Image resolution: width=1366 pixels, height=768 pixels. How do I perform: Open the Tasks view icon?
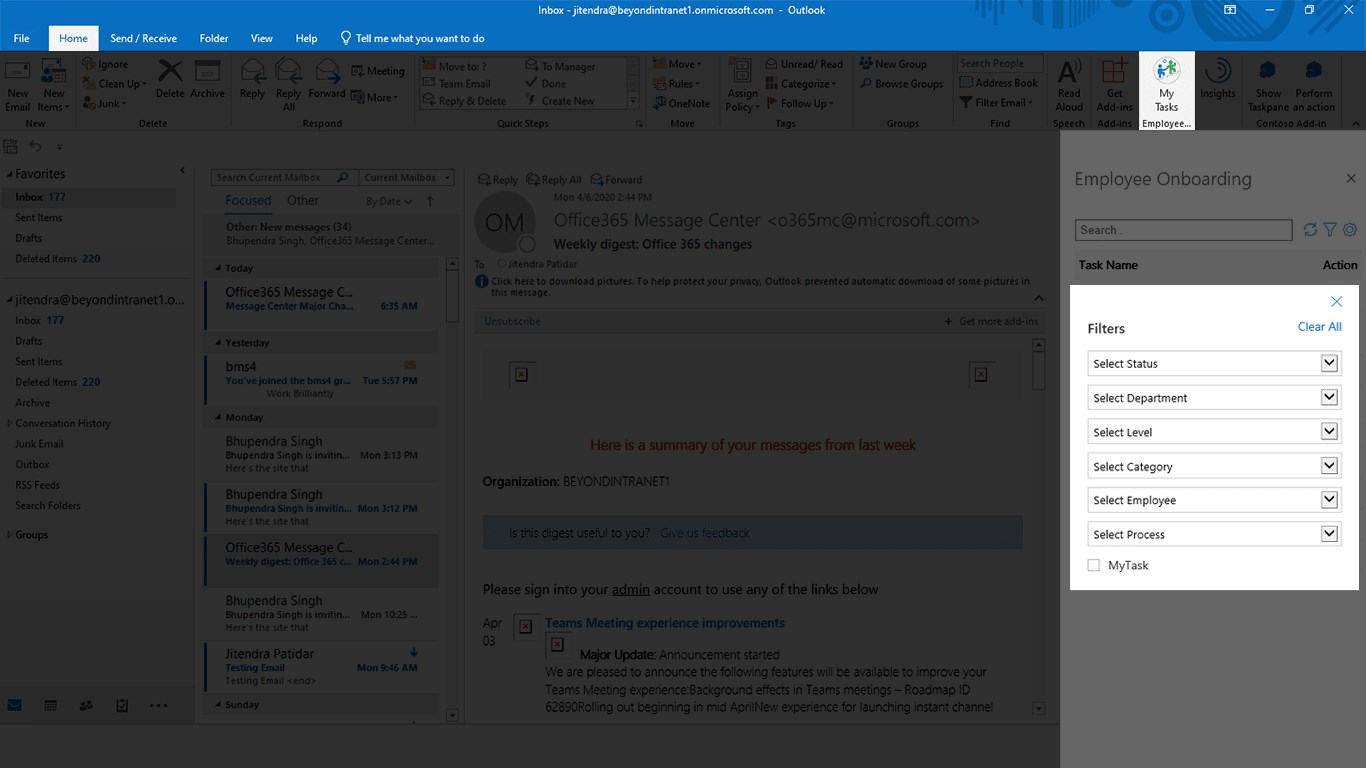coord(122,705)
